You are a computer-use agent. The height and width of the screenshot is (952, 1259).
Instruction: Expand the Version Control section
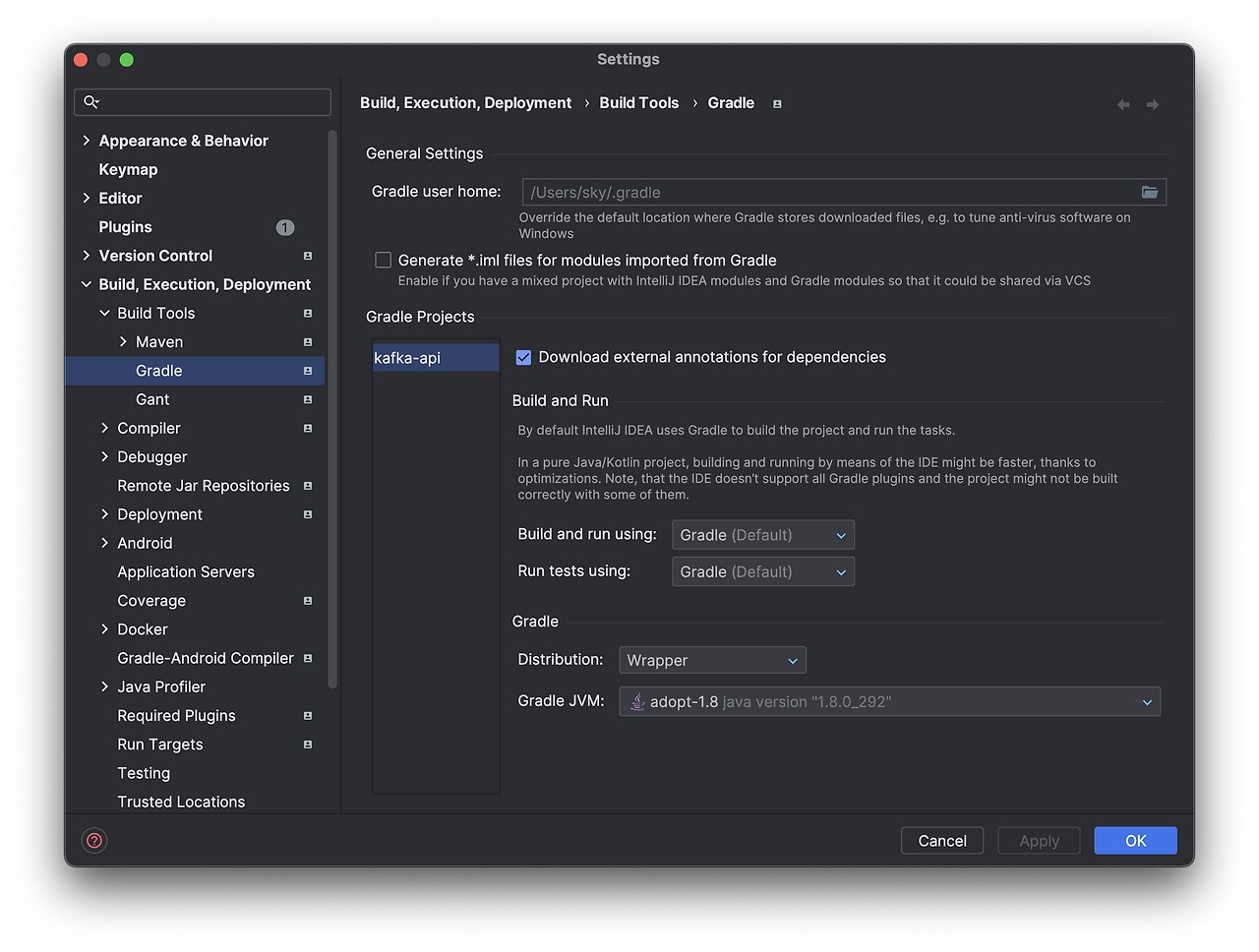pyautogui.click(x=87, y=256)
